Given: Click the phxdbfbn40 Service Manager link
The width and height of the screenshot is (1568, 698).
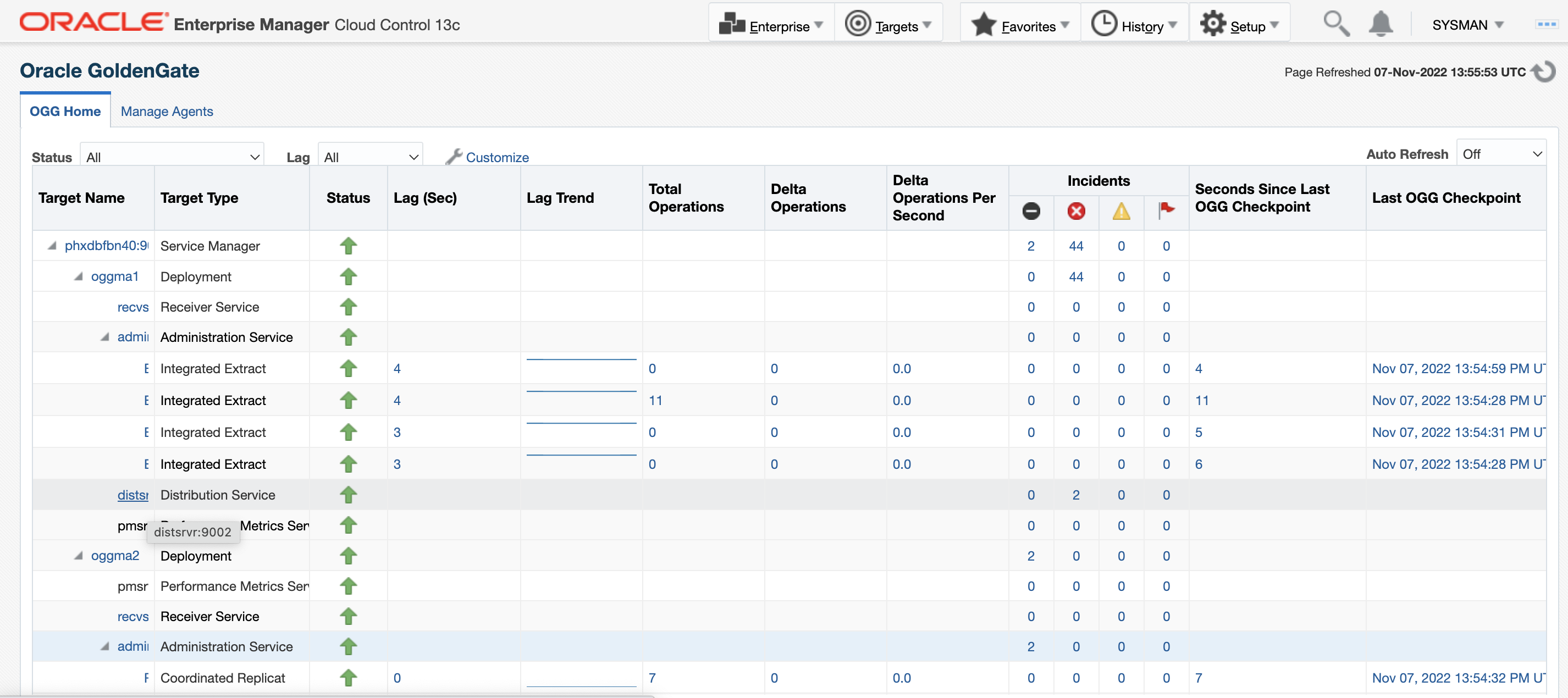Looking at the screenshot, I should 107,246.
